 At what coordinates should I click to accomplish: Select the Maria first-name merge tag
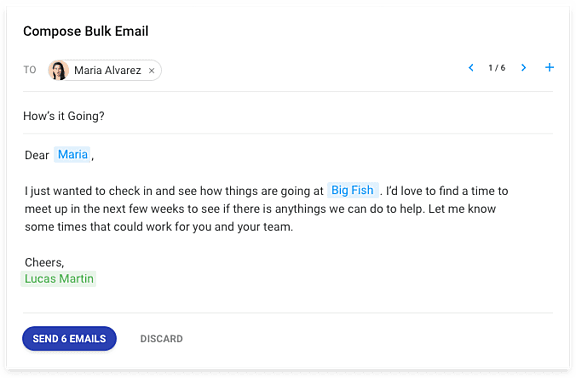tap(72, 154)
